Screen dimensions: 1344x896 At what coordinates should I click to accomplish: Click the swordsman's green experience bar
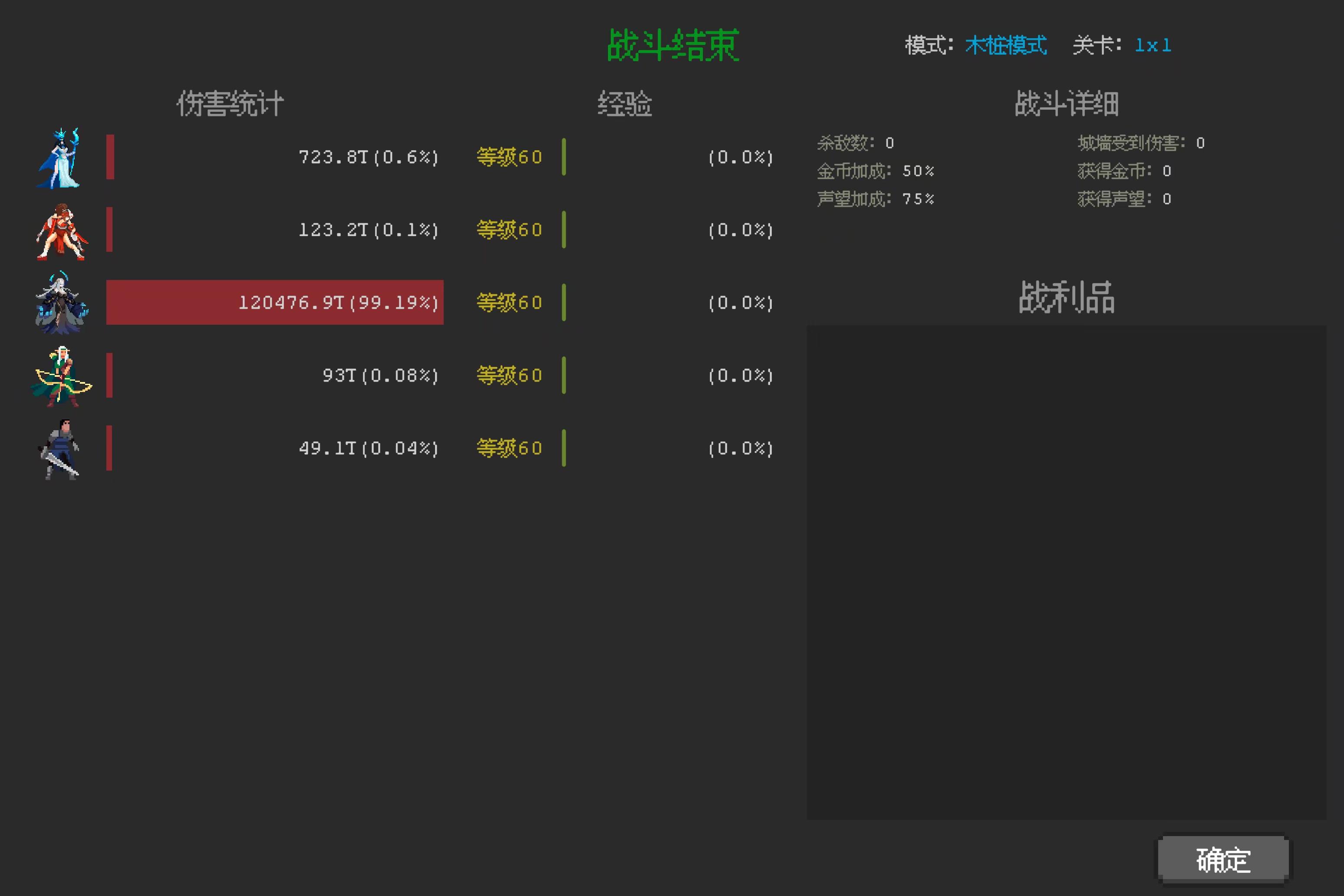click(x=564, y=448)
